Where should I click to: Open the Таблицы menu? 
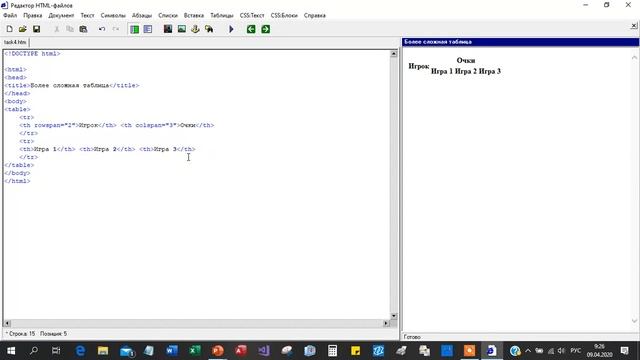point(222,15)
